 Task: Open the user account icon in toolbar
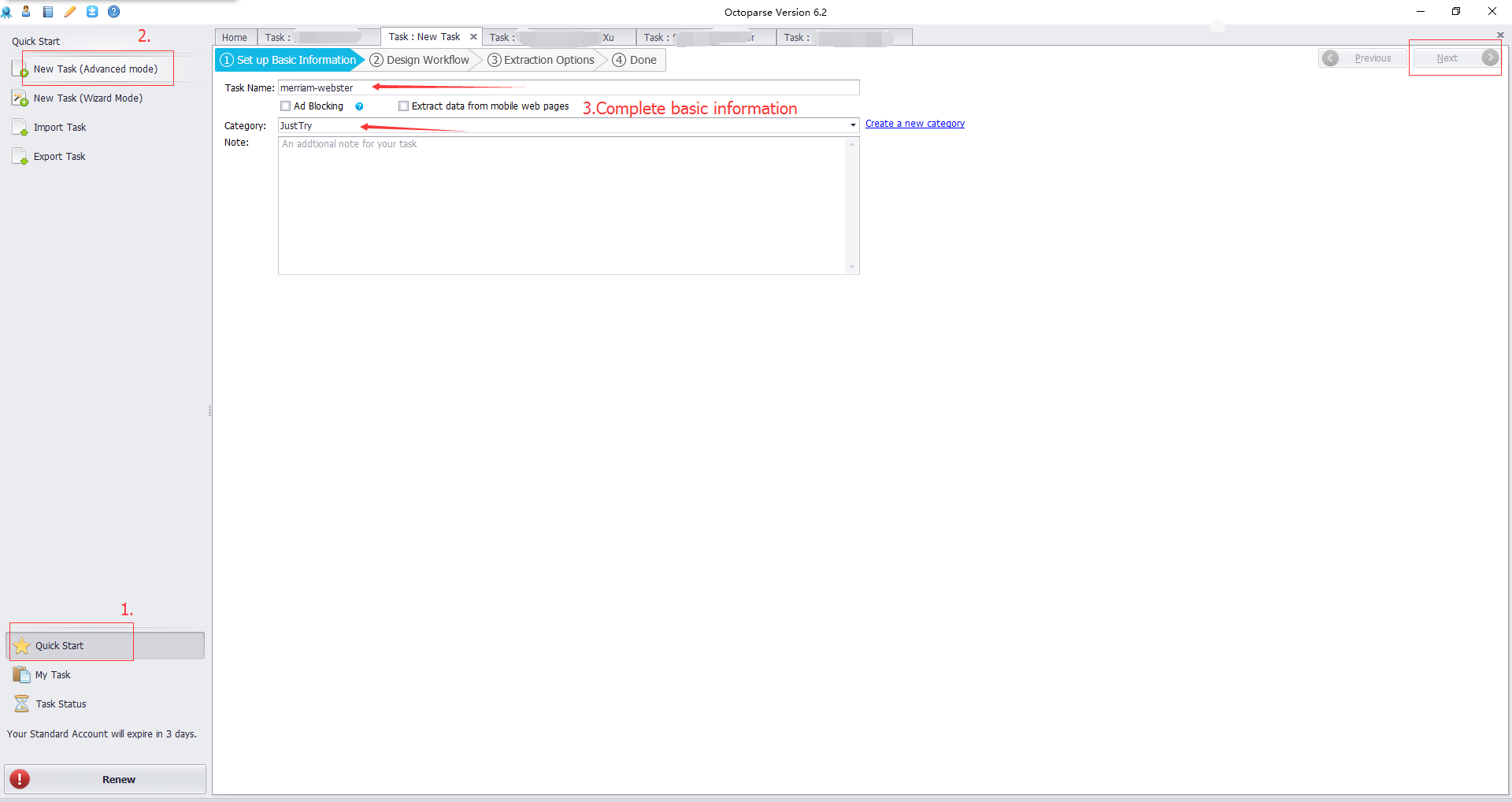click(x=26, y=12)
